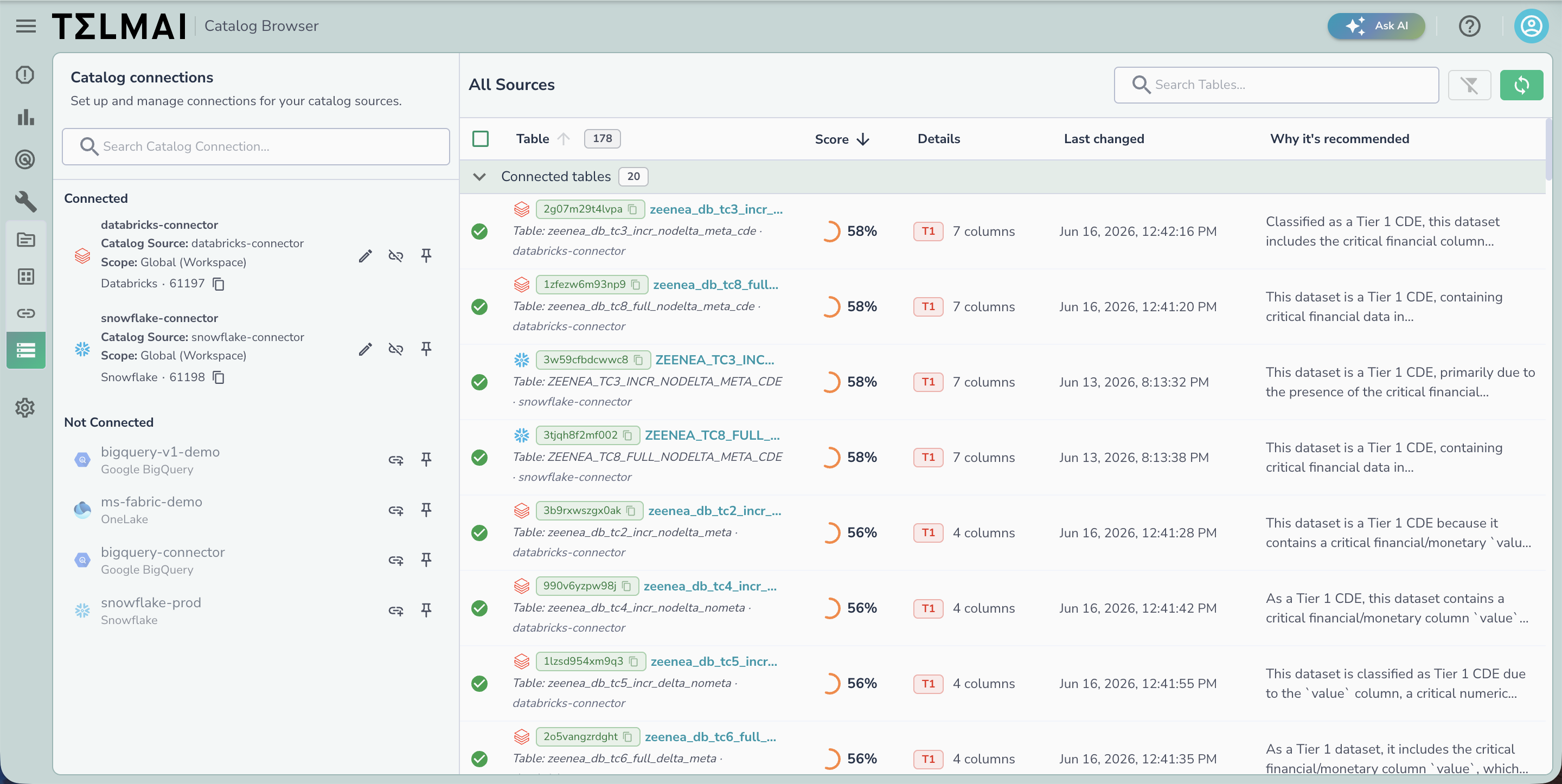The image size is (1562, 784).
Task: Edit the databricks-connector with pencil icon
Action: (365, 256)
